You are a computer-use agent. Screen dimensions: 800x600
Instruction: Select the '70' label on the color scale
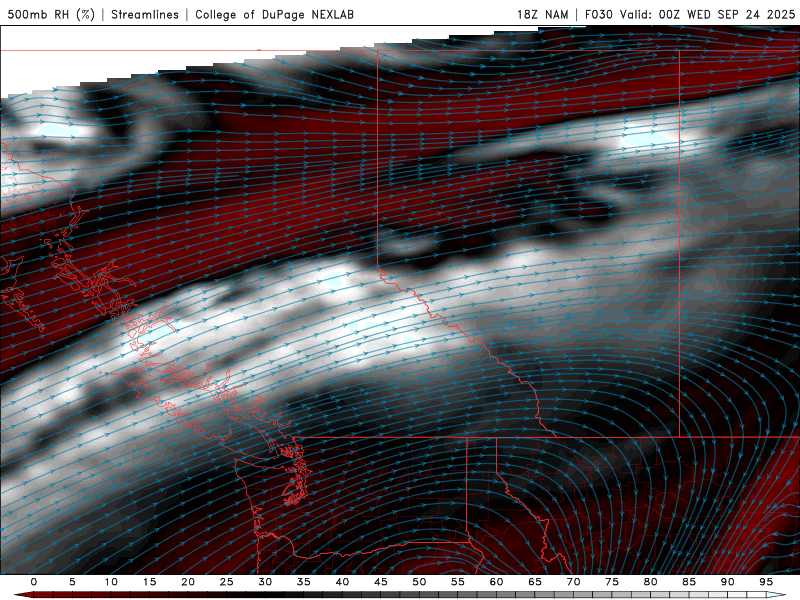[x=573, y=582]
